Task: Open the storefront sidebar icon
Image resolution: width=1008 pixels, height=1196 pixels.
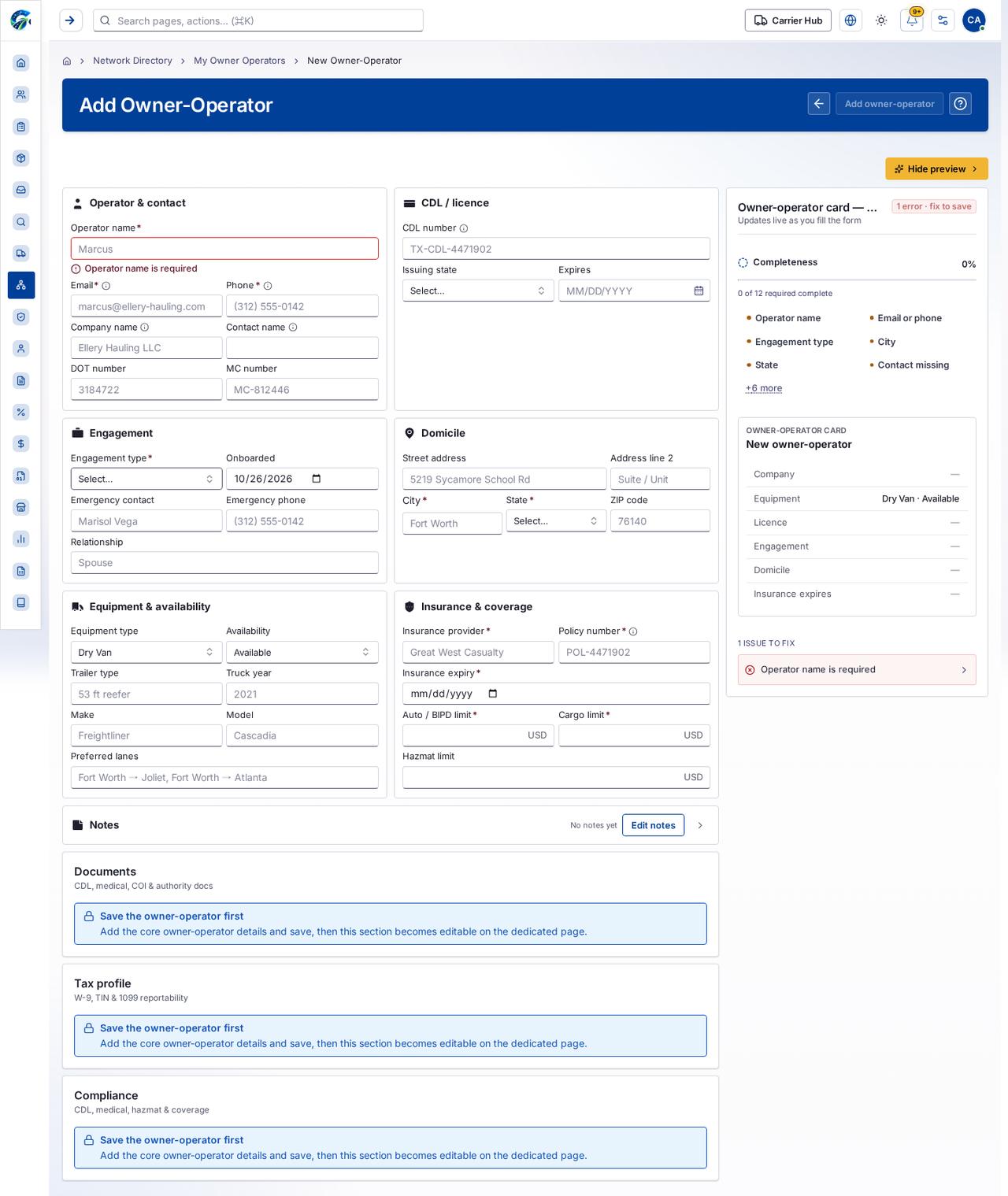Action: (21, 507)
